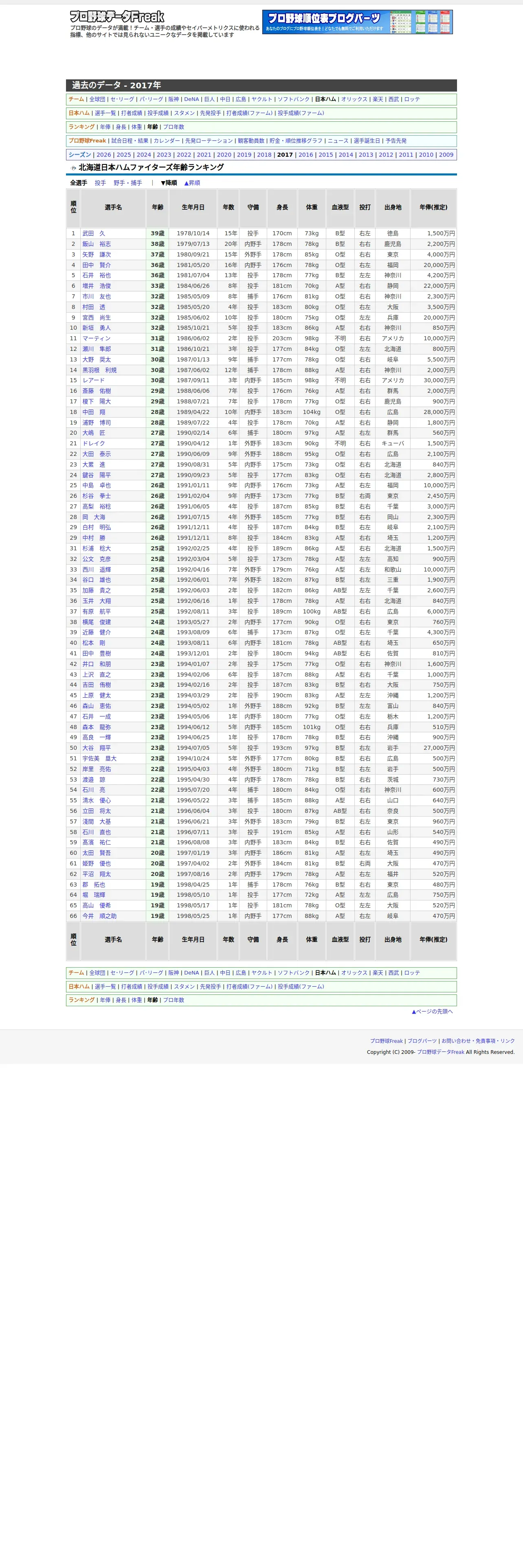Click the プロ野球データFreak site logo
Viewport: 523px width, 1568px height.
point(117,17)
